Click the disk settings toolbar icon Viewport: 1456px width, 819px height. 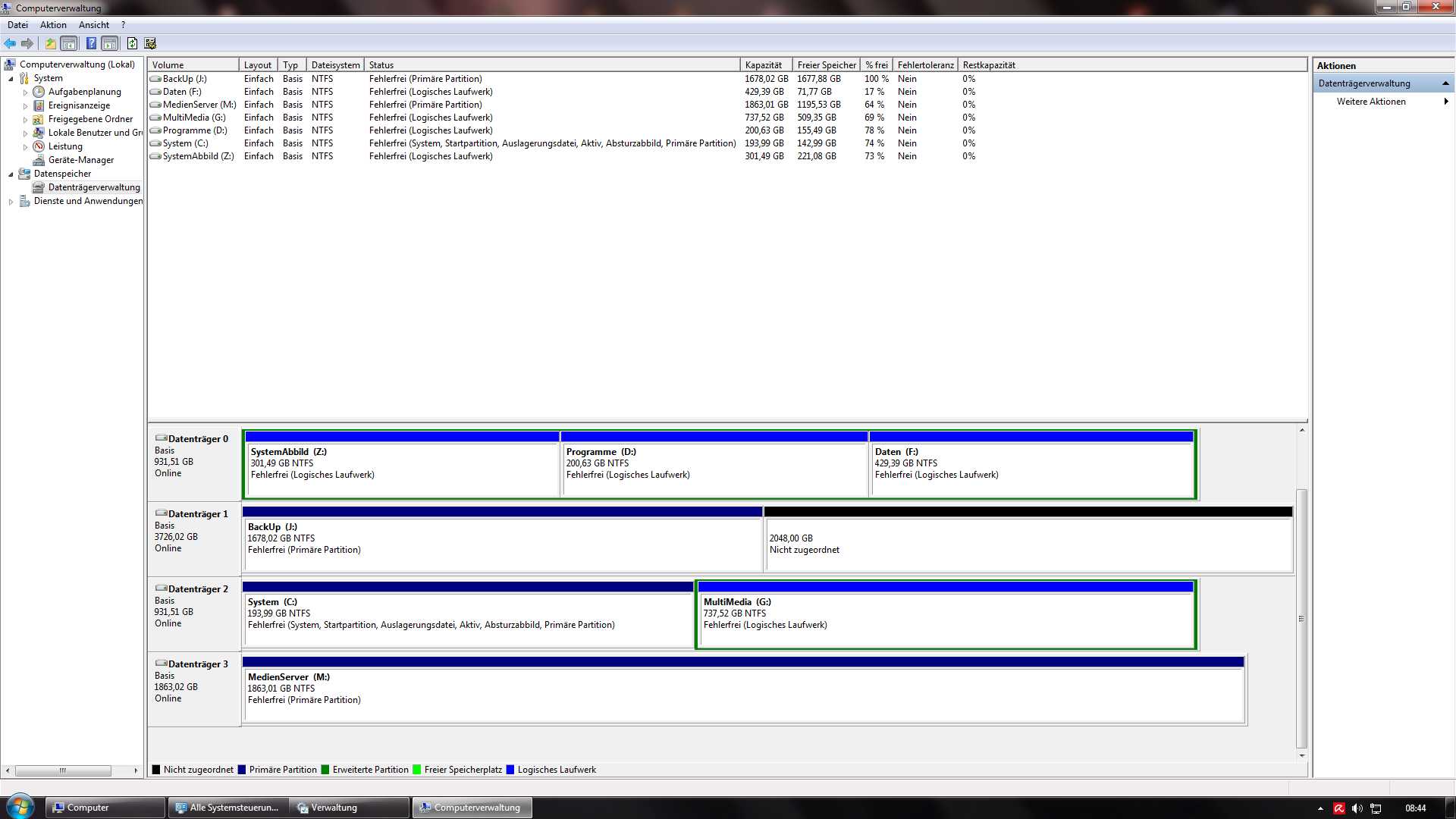150,43
